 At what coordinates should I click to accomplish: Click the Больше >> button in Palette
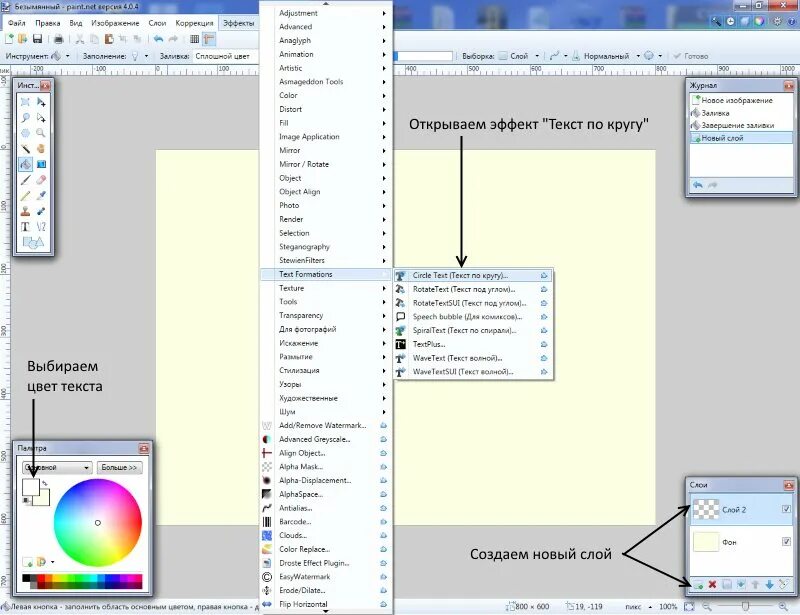[x=119, y=468]
